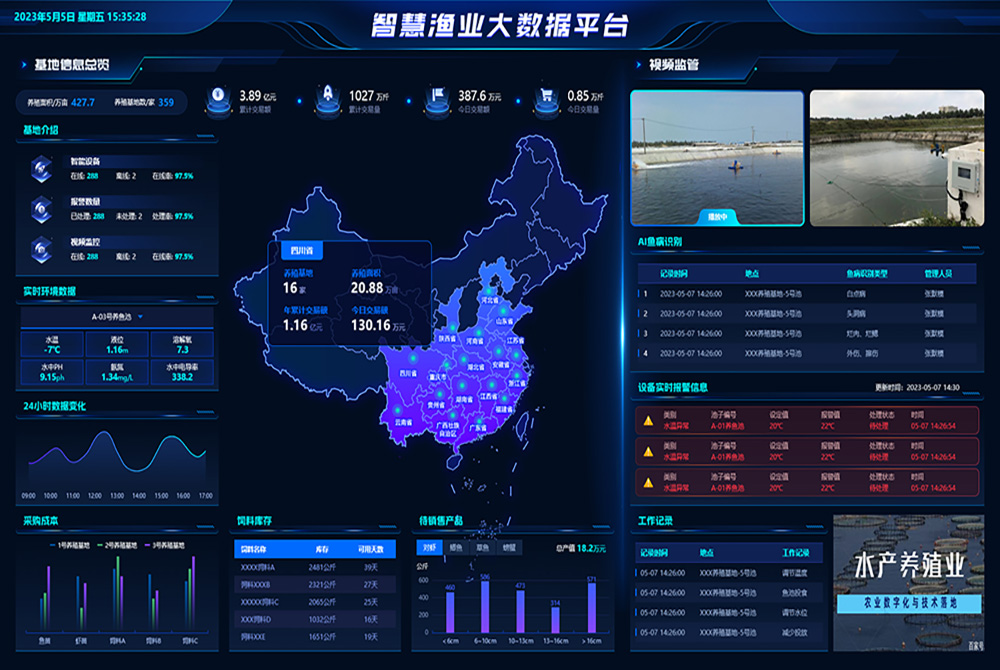The height and width of the screenshot is (670, 1000).
Task: Click the arrow beside 基地信息总览 header
Action: [x=24, y=65]
